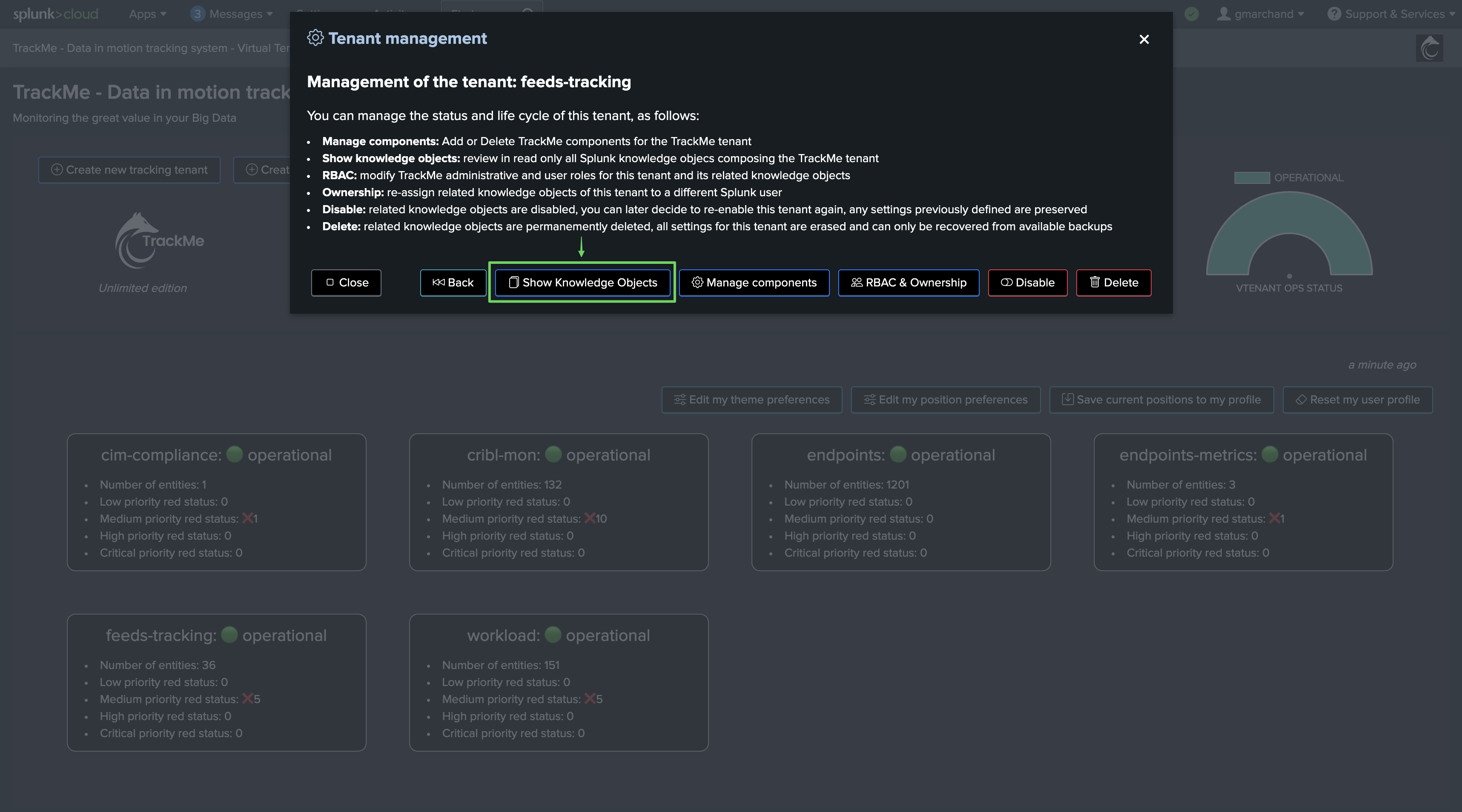This screenshot has height=812, width=1462.
Task: Open Manage components
Action: [754, 283]
